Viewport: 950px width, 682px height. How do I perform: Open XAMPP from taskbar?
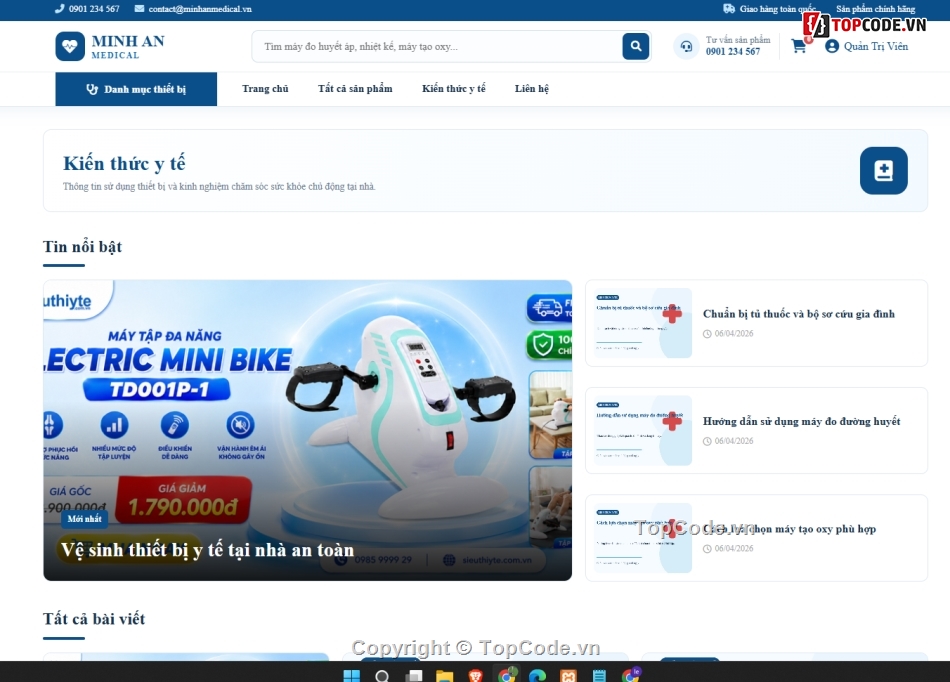pos(568,675)
